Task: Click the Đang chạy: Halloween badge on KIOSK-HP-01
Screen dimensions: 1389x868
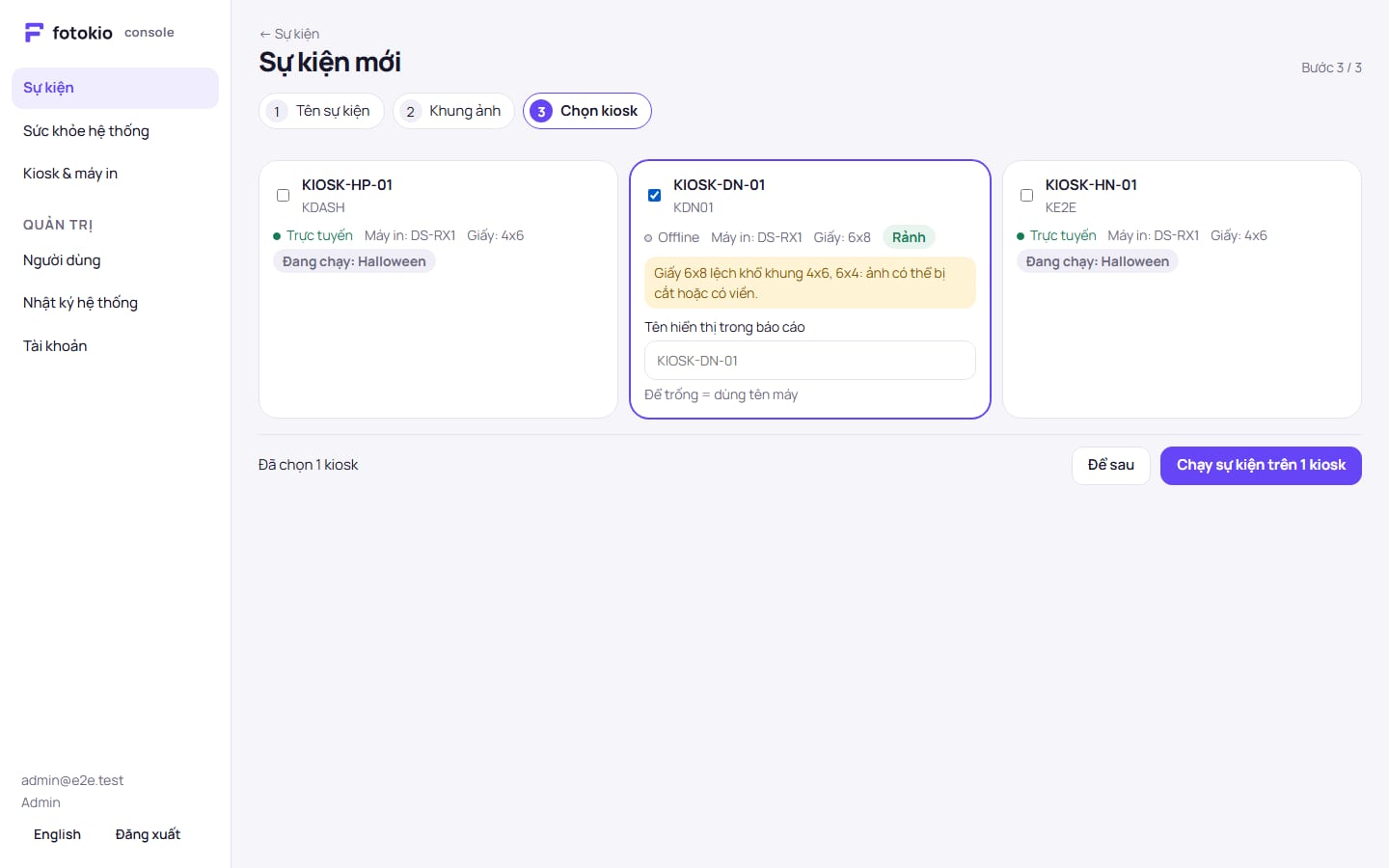Action: click(x=354, y=261)
